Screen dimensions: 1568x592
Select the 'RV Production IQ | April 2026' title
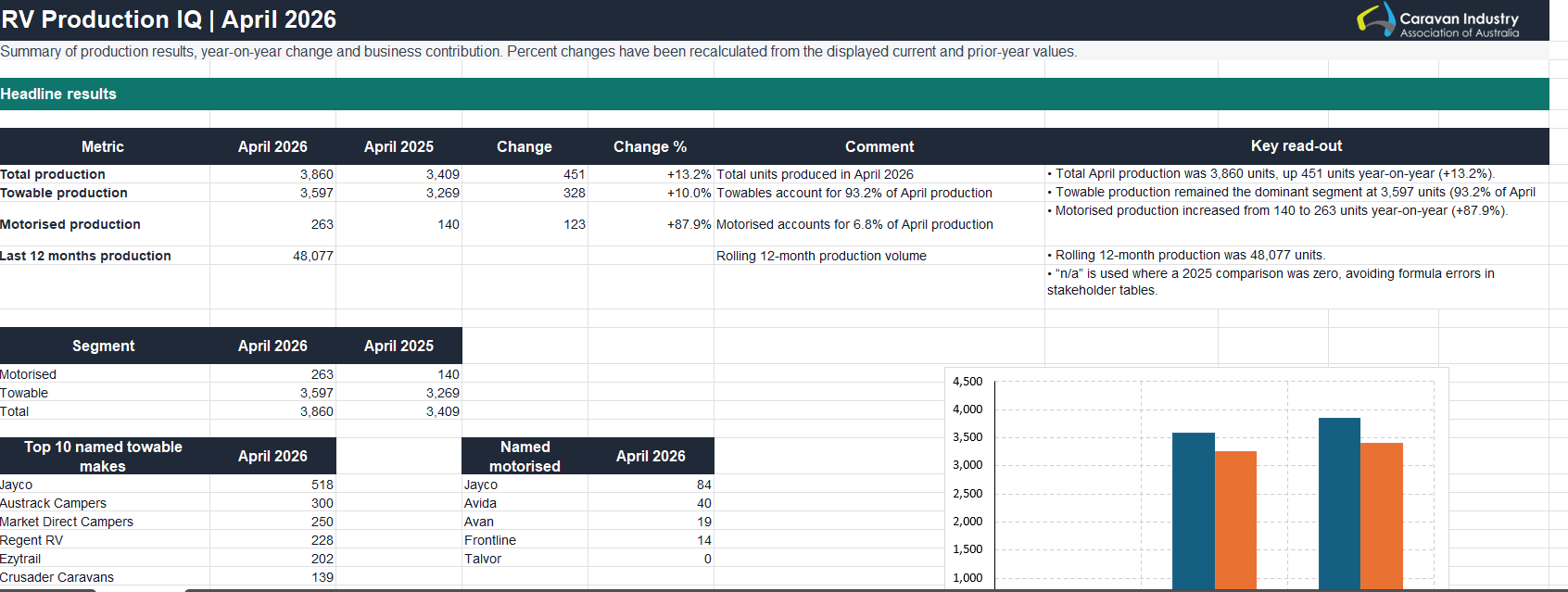click(x=169, y=19)
